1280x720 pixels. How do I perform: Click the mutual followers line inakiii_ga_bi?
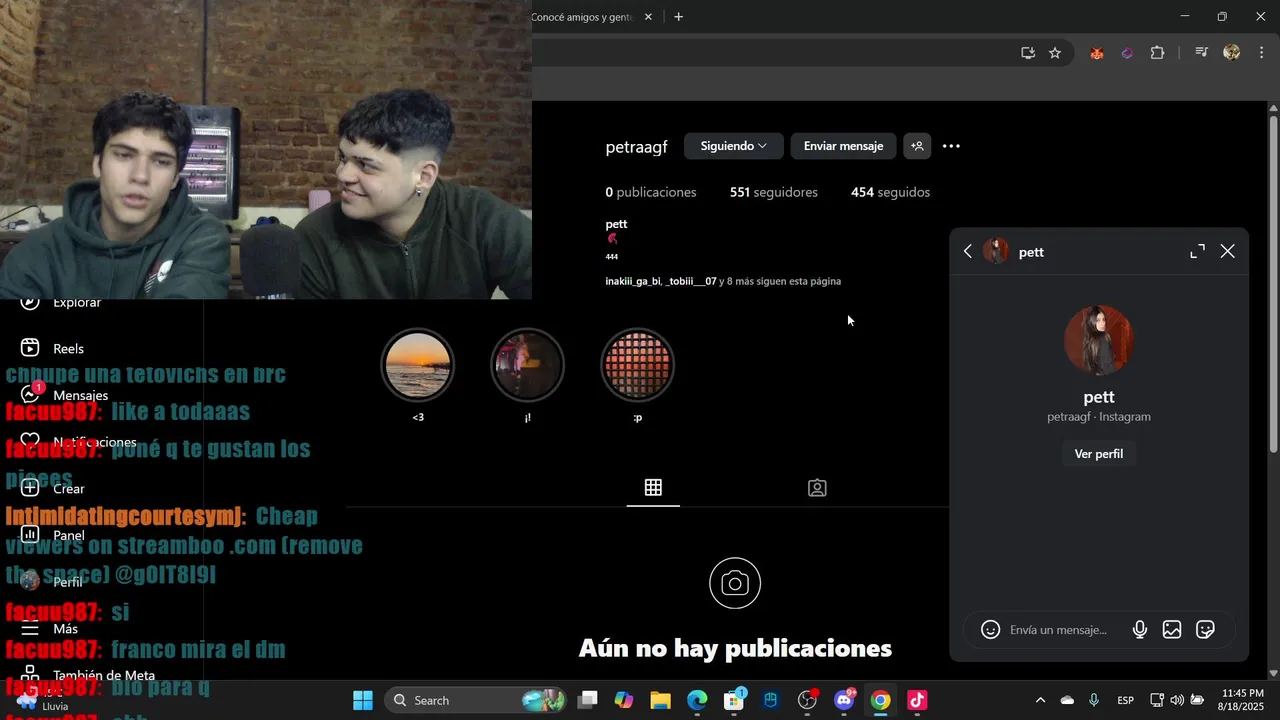(x=723, y=281)
